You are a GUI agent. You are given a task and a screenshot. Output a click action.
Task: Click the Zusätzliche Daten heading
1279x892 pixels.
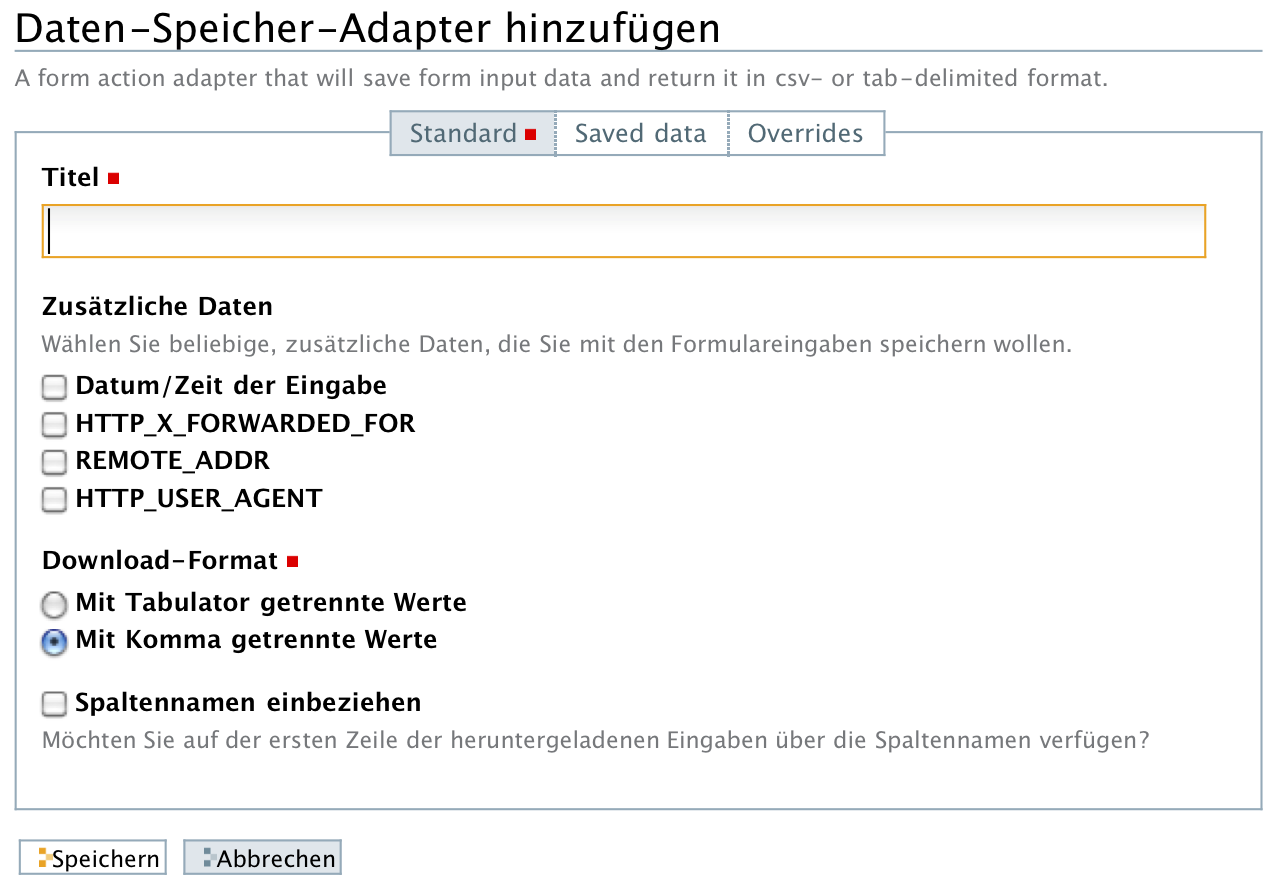[x=157, y=305]
